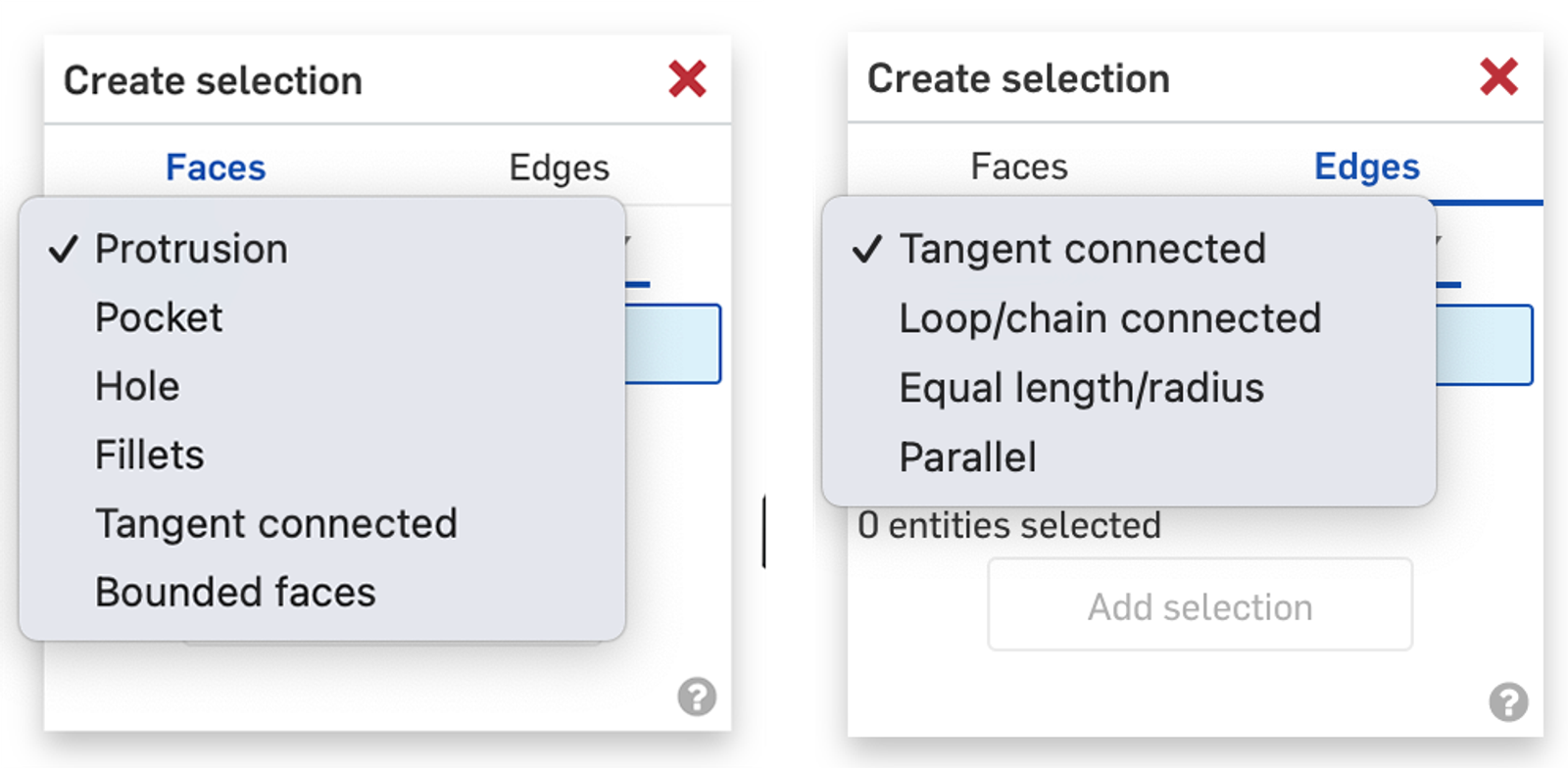
Task: Choose Tangent connected in the edges dropdown
Action: pyautogui.click(x=1083, y=250)
